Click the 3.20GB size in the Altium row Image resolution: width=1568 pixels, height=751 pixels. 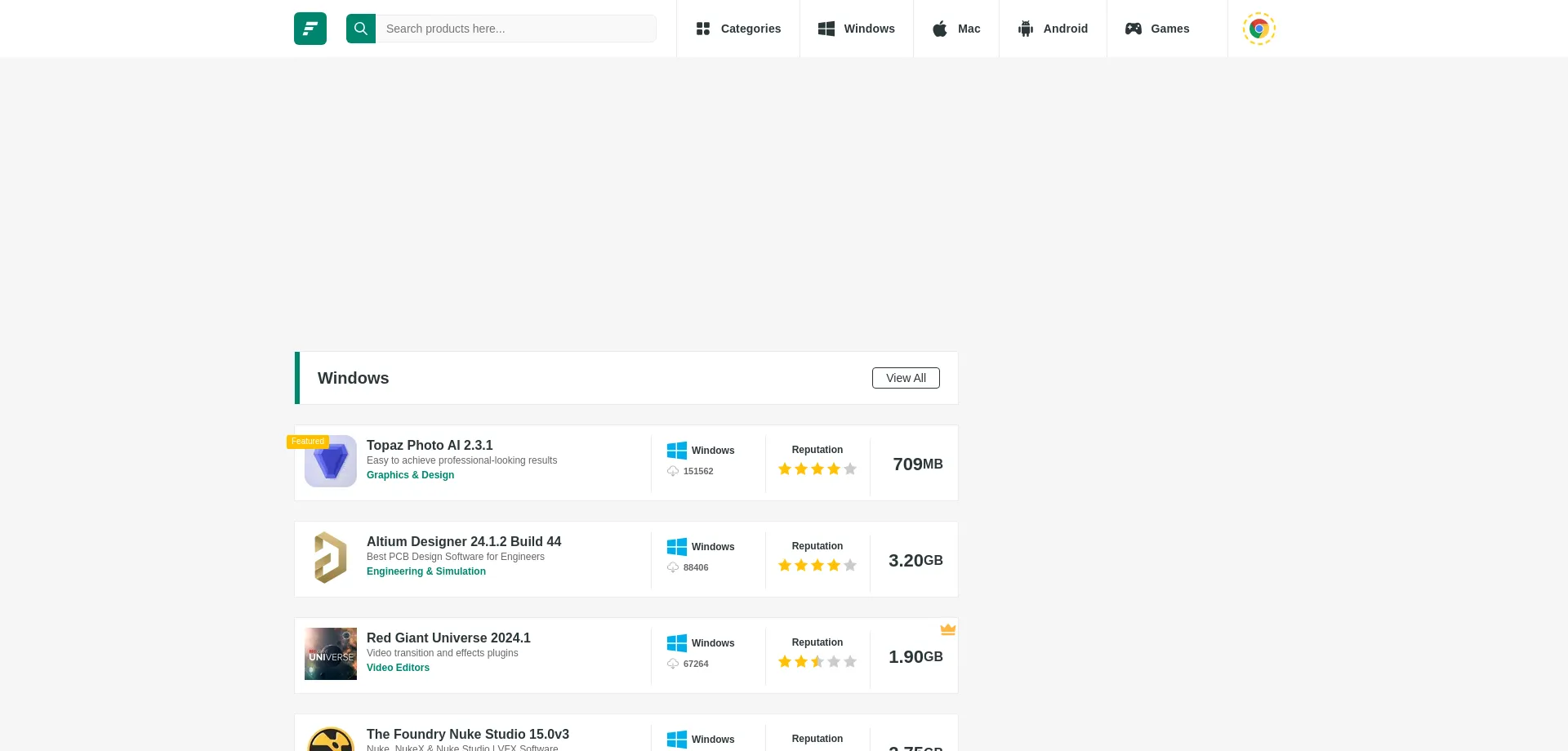tap(915, 560)
